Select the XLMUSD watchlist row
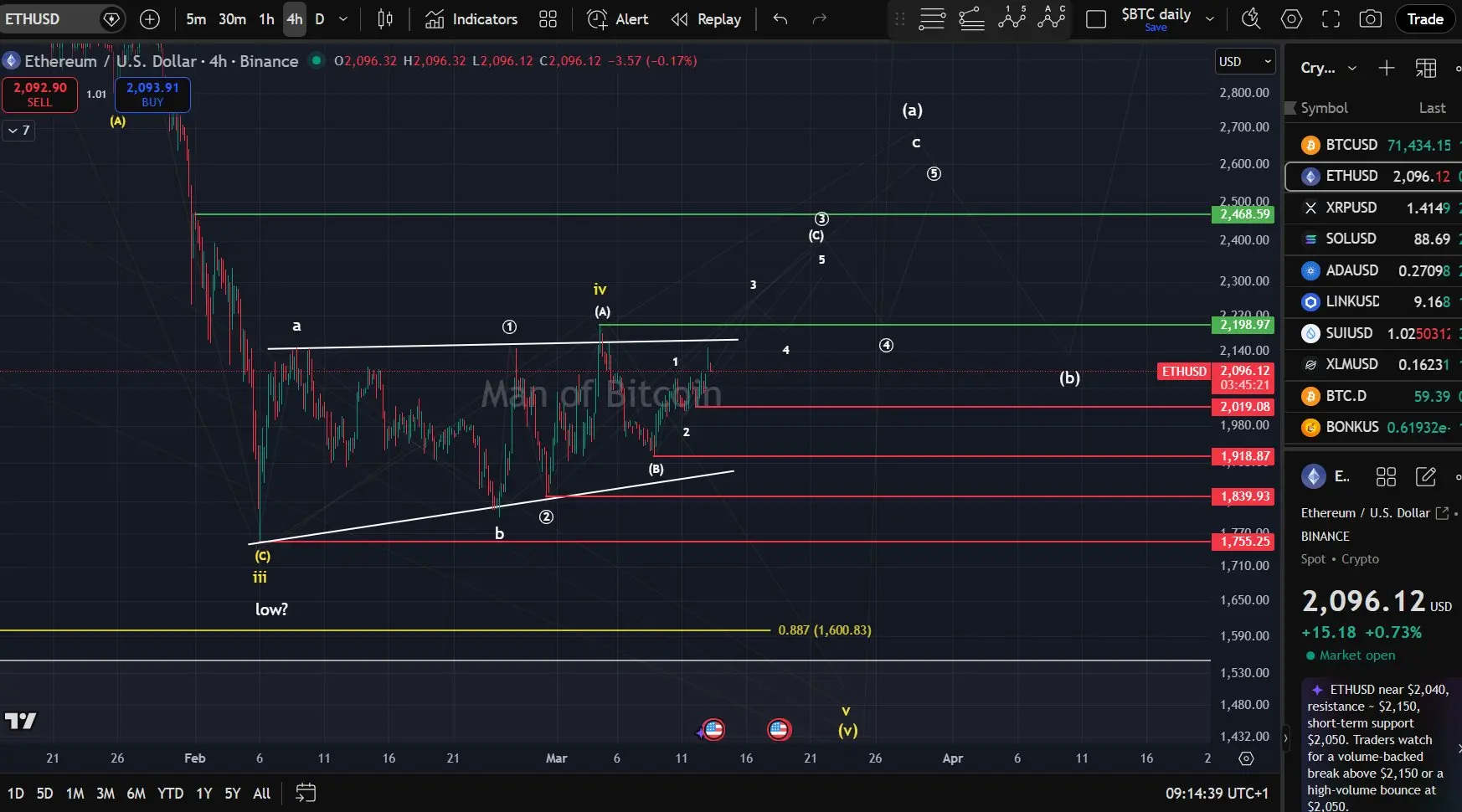The height and width of the screenshot is (812, 1462). click(1374, 364)
